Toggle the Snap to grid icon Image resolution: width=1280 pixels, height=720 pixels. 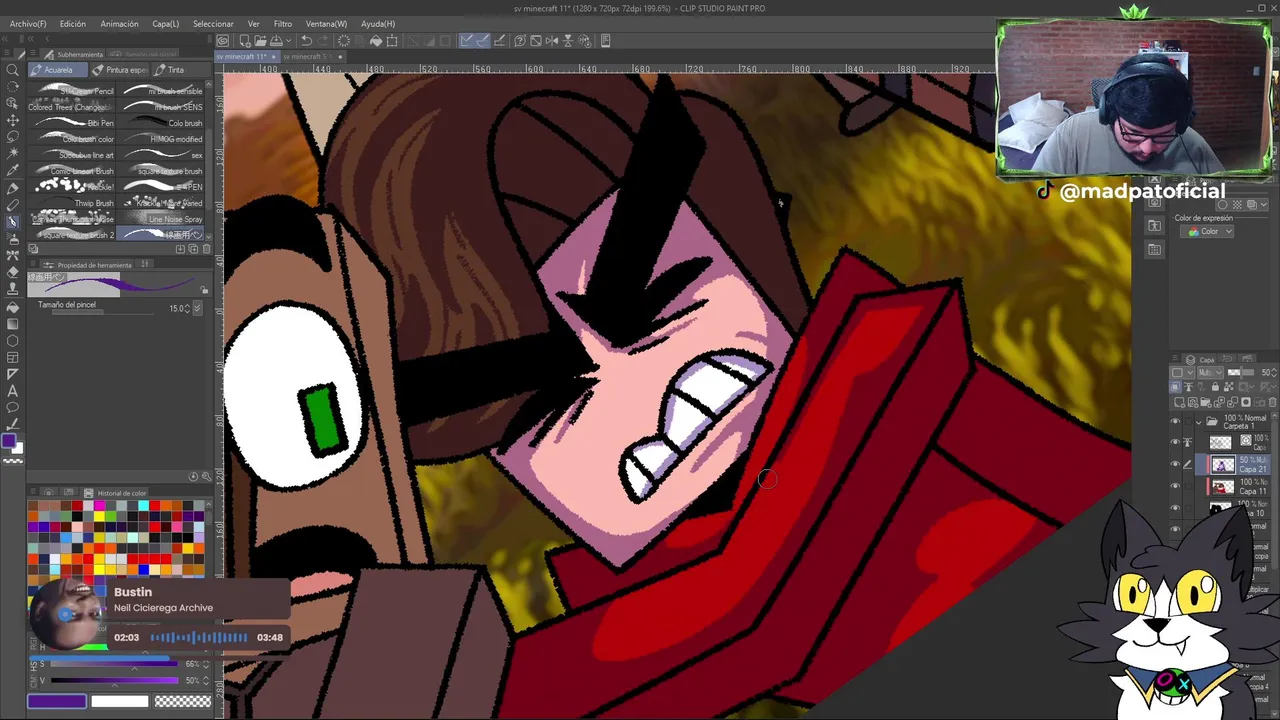click(x=498, y=41)
